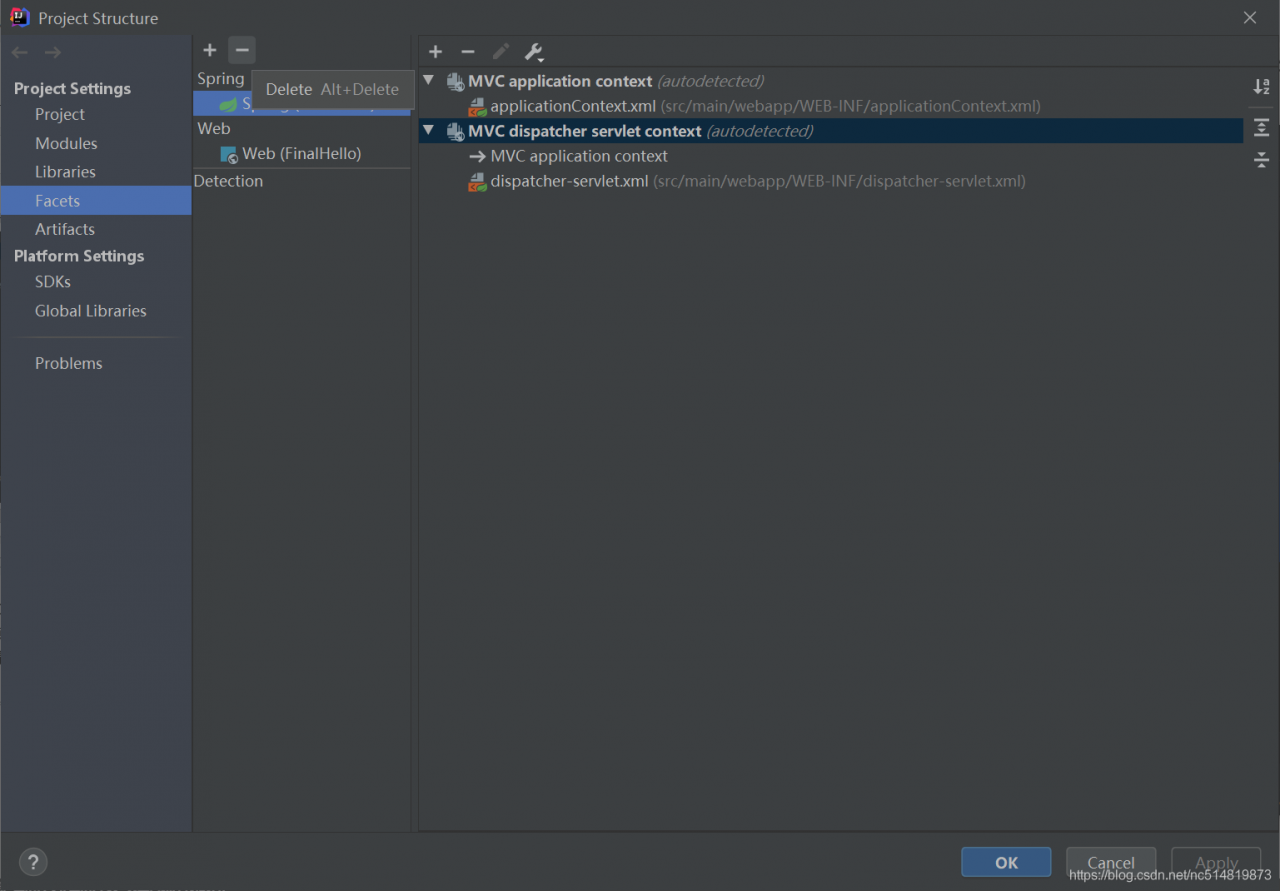The width and height of the screenshot is (1280, 891).
Task: Click the back navigation arrow
Action: point(20,52)
